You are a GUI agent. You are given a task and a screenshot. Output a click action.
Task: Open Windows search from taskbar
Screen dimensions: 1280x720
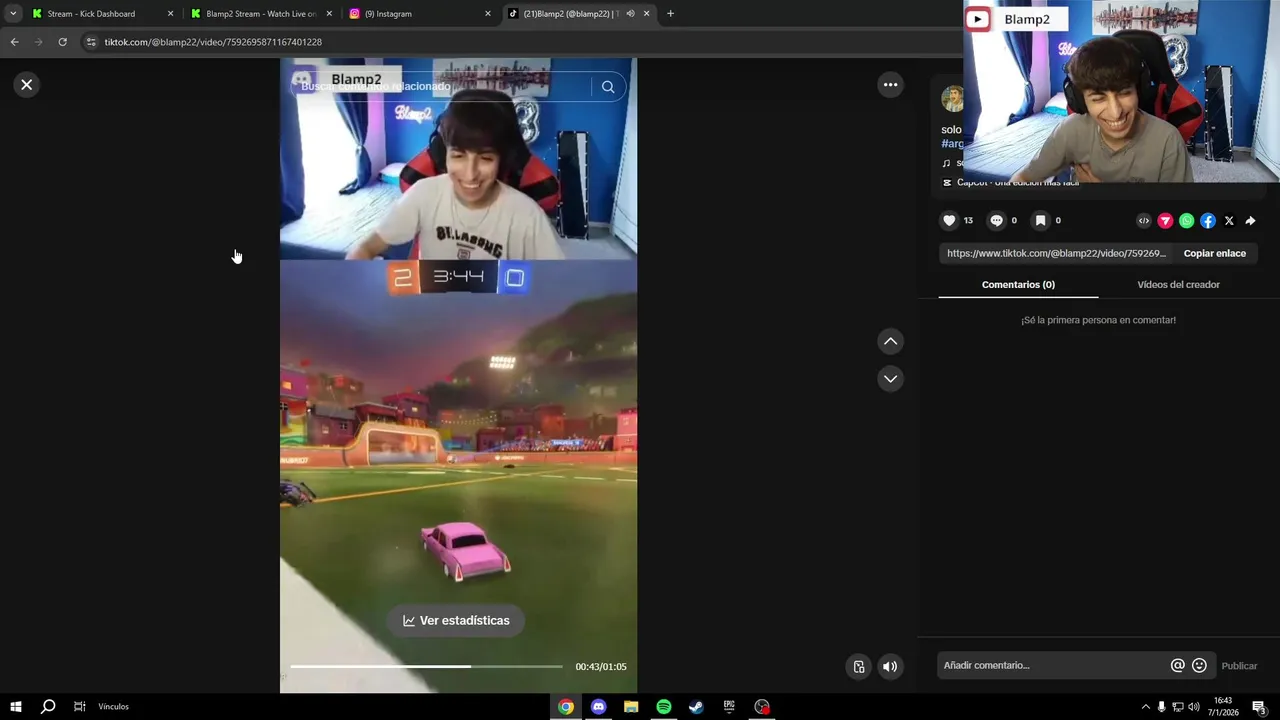point(47,707)
